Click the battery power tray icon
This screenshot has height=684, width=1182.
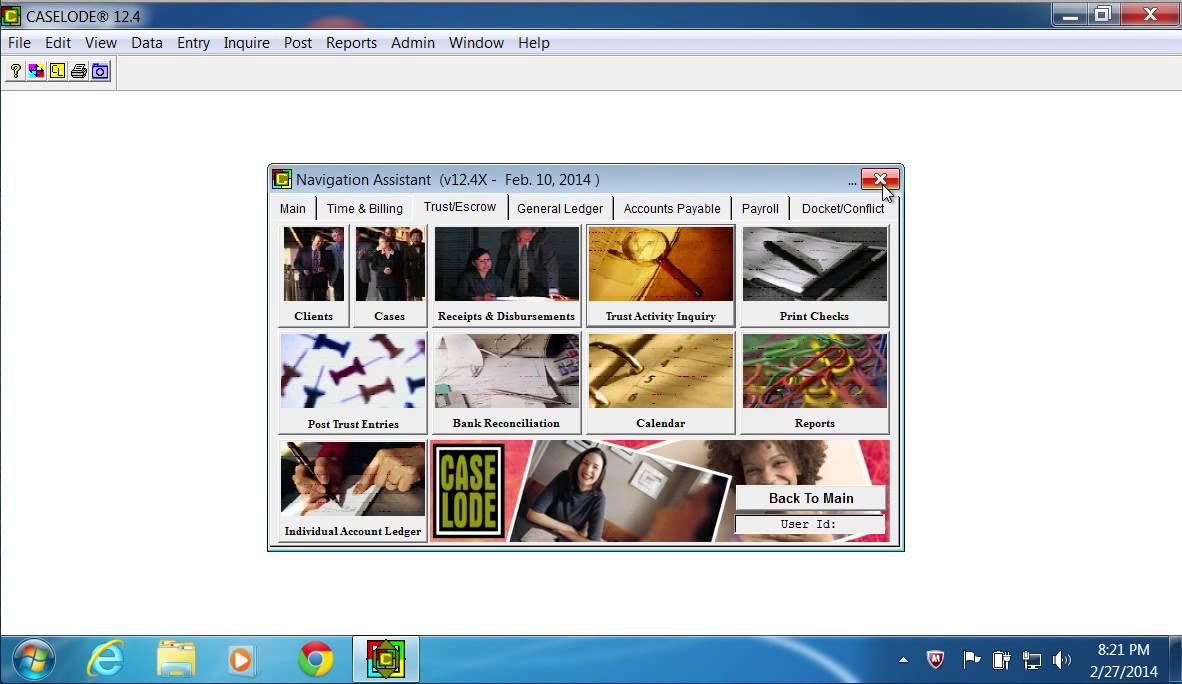point(1001,661)
